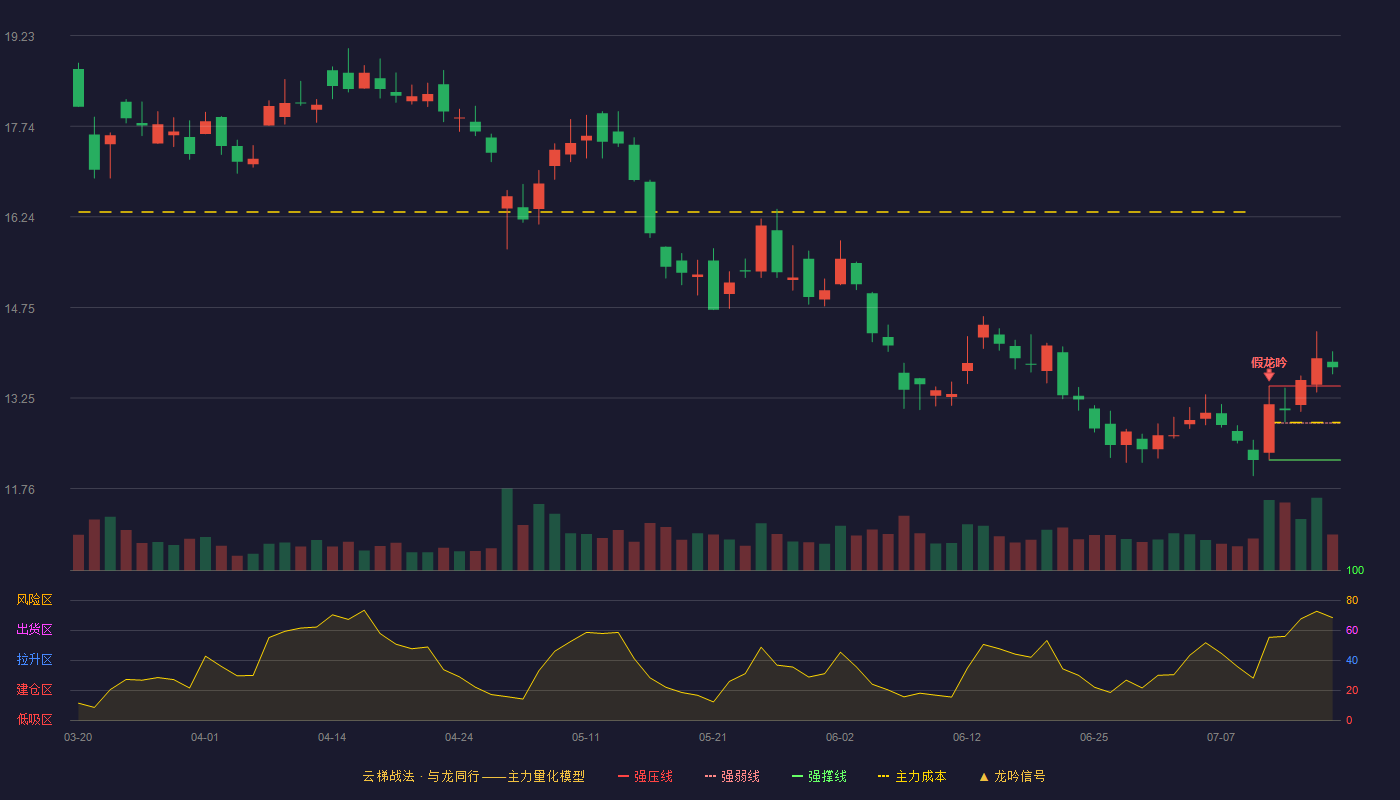Click the 19.23 price axis label

(19, 36)
